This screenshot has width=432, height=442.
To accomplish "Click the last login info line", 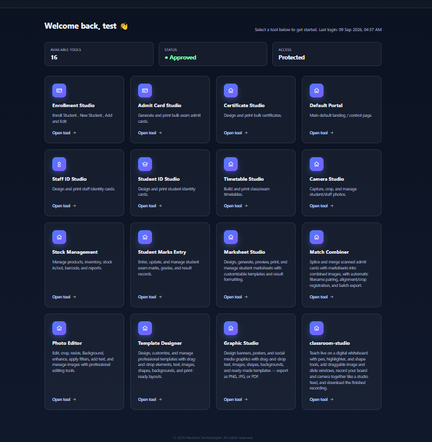I will coord(318,30).
